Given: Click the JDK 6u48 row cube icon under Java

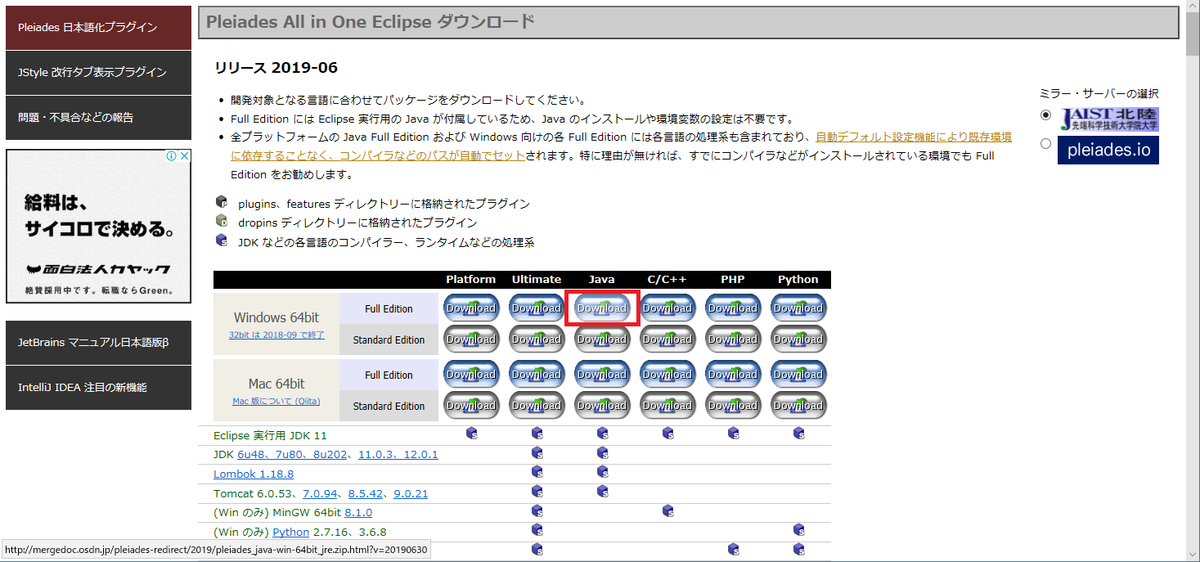Looking at the screenshot, I should click(603, 453).
